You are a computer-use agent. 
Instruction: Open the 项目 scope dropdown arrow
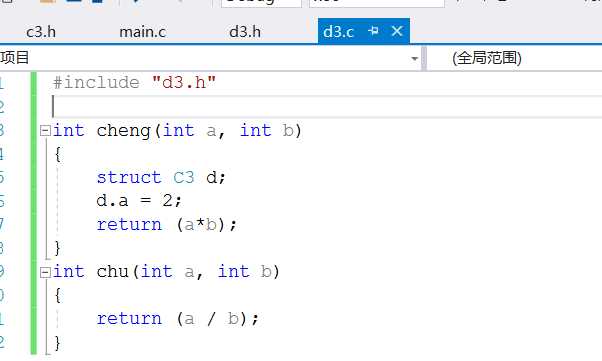415,59
